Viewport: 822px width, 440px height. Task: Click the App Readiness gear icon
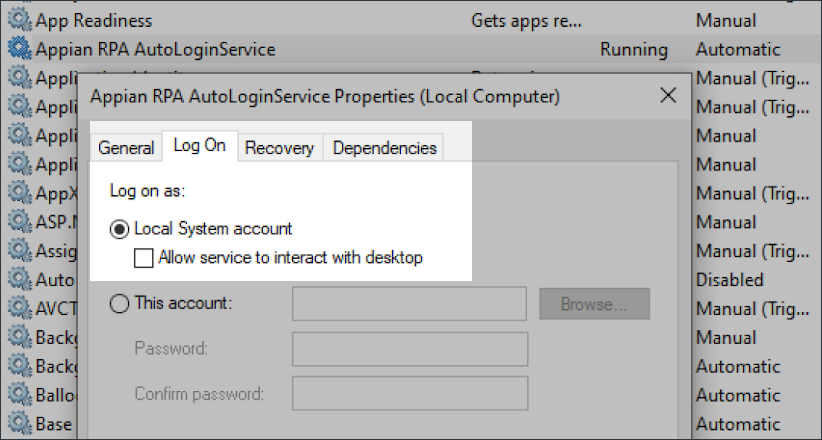pos(20,20)
